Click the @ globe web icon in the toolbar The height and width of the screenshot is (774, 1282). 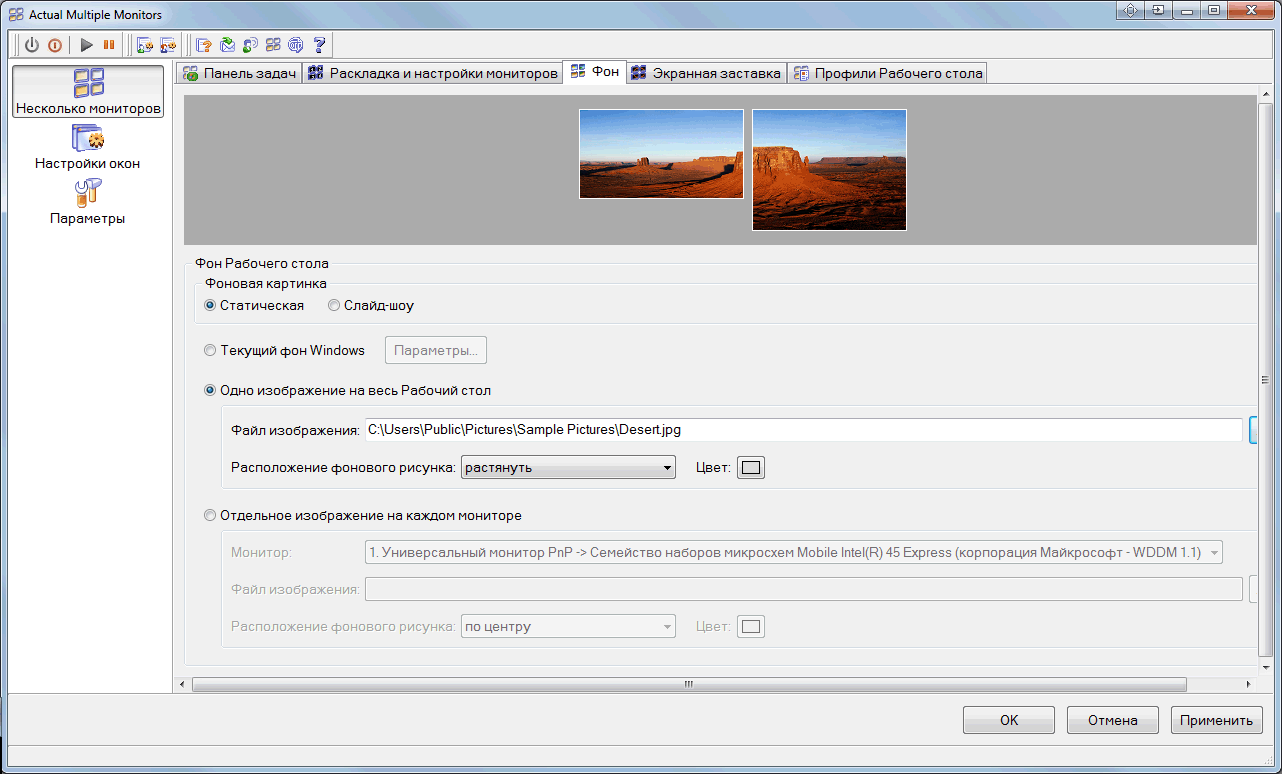point(296,45)
